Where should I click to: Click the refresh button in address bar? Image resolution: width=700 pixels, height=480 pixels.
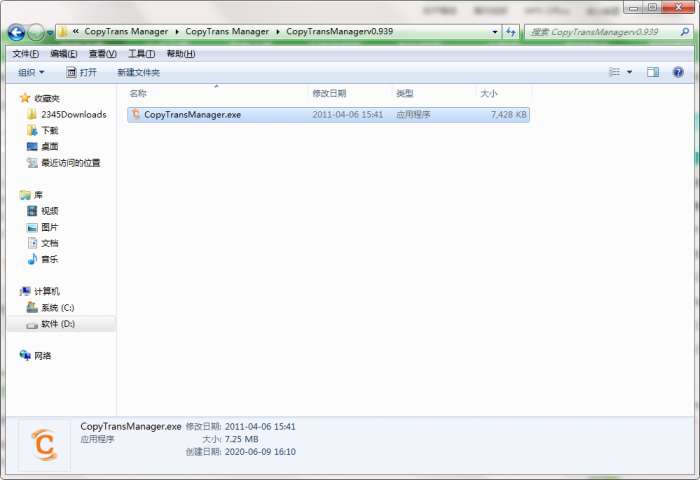pyautogui.click(x=511, y=32)
